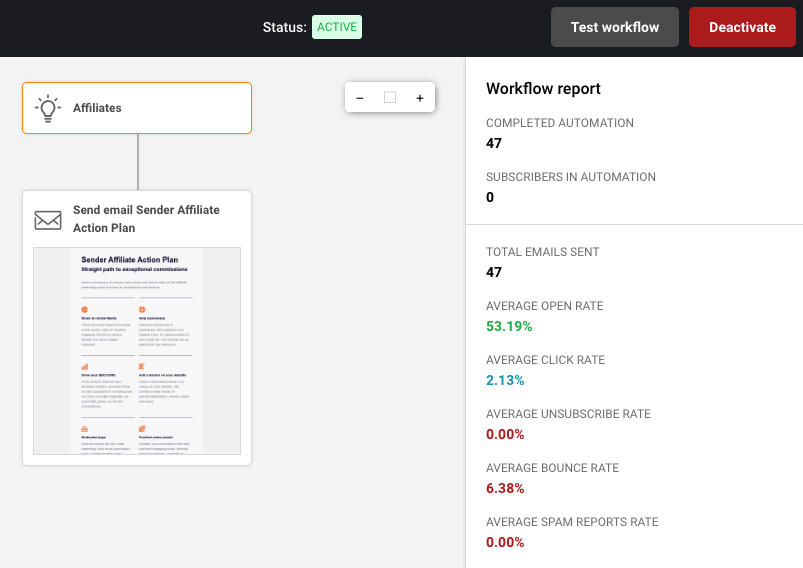Click the 2.13% average click rate
803x568 pixels.
[505, 380]
